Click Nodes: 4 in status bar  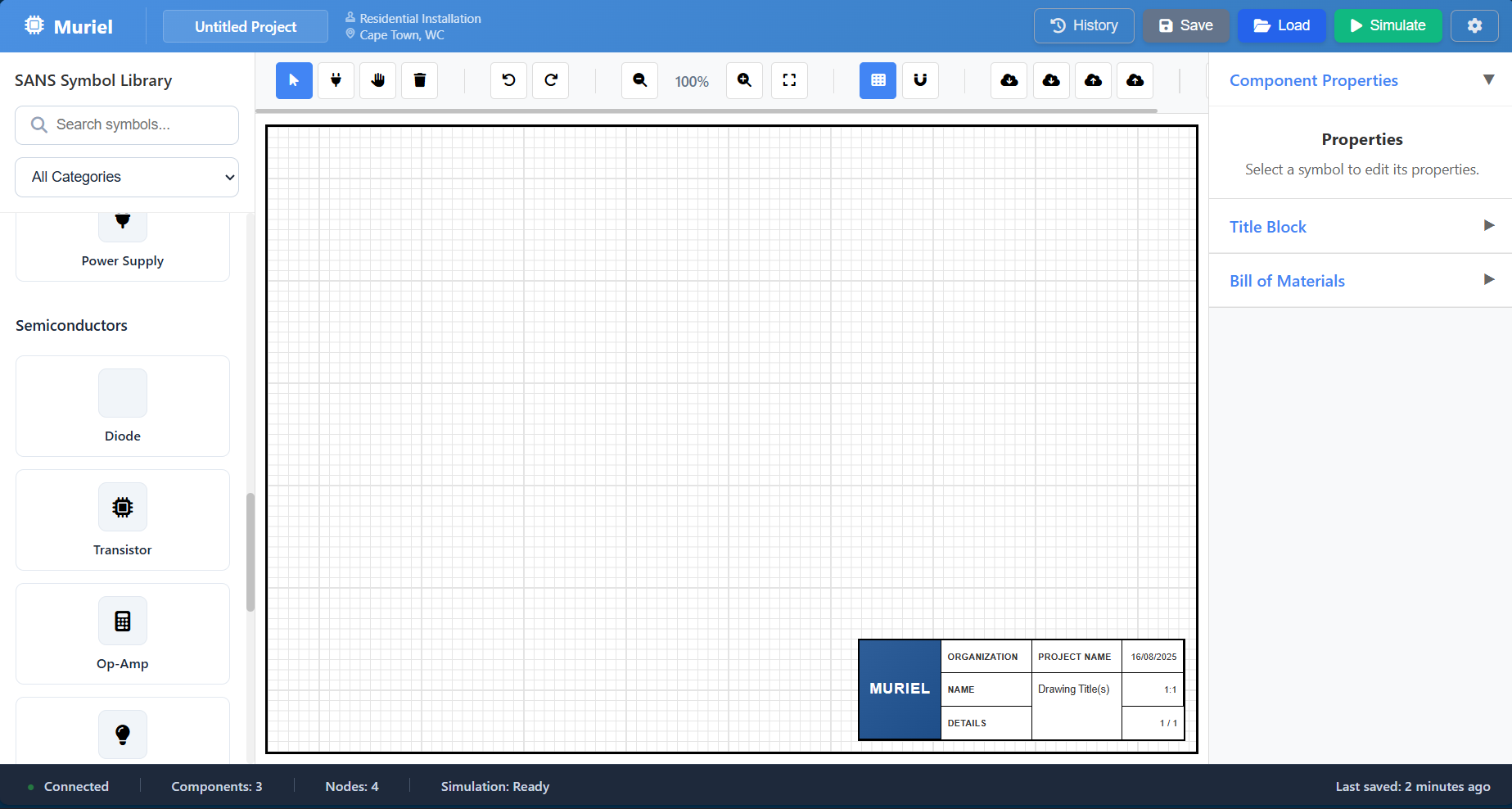click(x=352, y=786)
